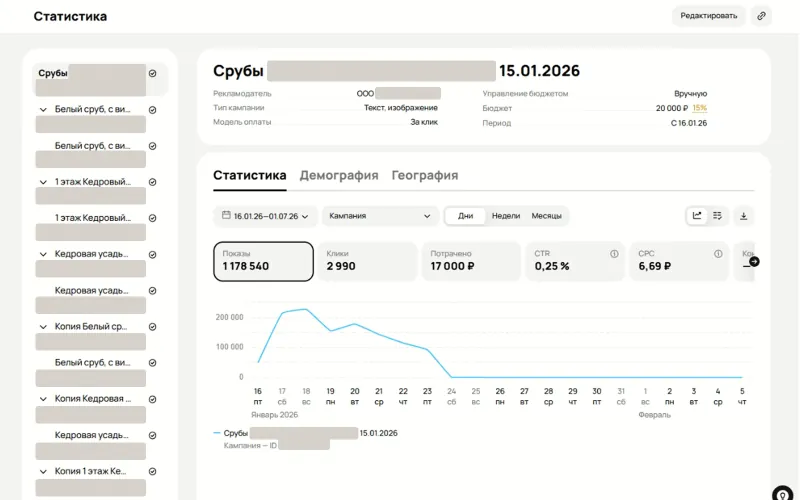Open Копия Белый ср... item in sidebar
The height and width of the screenshot is (500, 800).
coord(91,327)
